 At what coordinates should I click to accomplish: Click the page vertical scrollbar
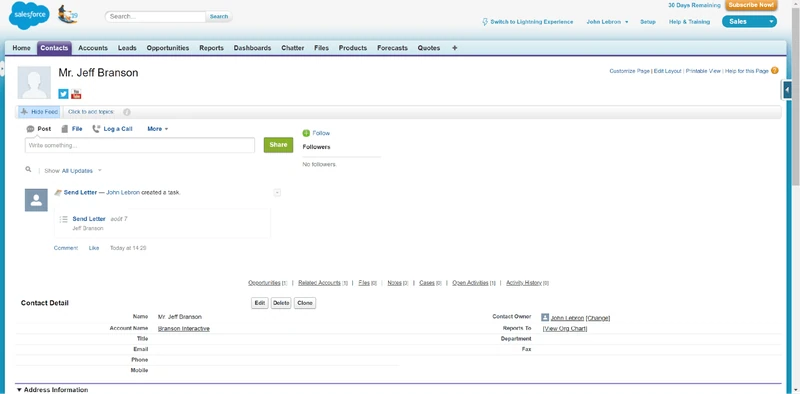(795, 97)
